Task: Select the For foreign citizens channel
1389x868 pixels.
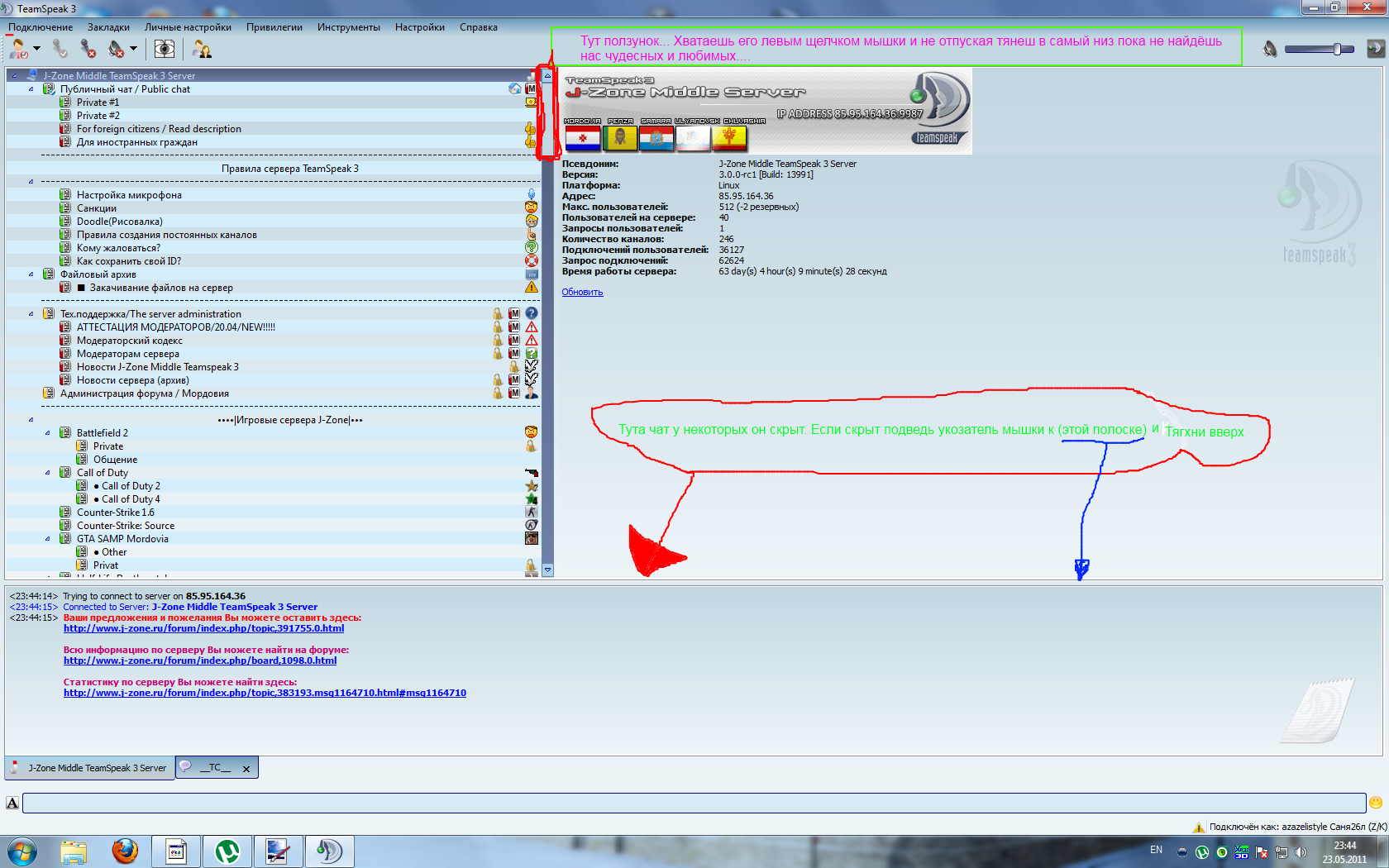Action: coord(159,129)
